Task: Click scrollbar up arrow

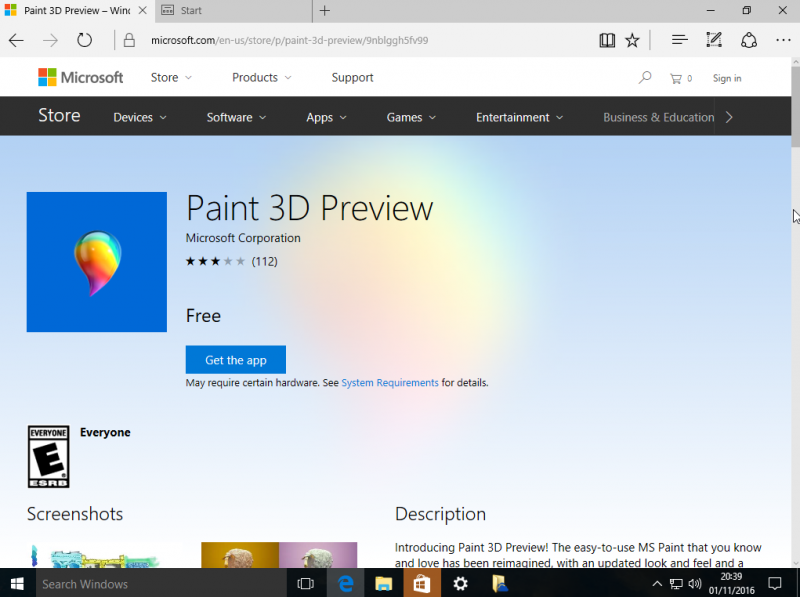Action: pos(795,62)
